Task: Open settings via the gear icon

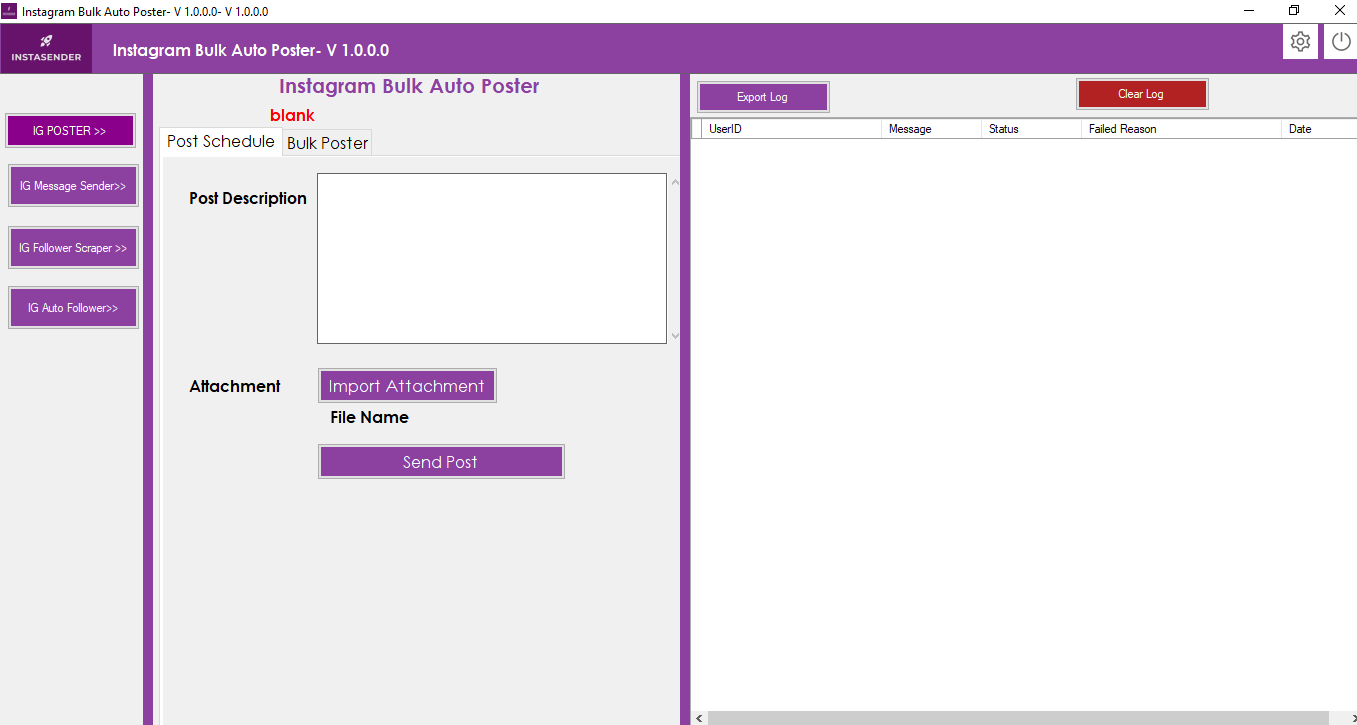Action: pos(1300,42)
